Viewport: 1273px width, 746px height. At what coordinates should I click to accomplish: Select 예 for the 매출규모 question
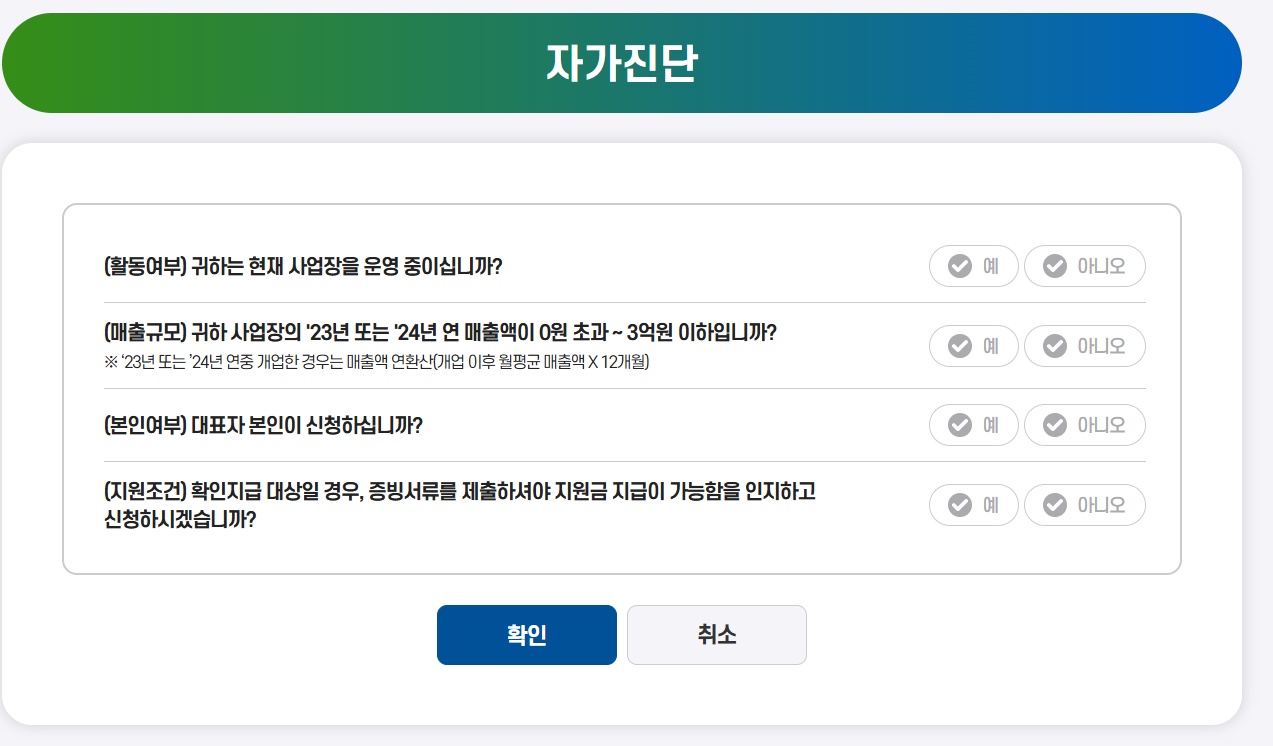(x=973, y=346)
